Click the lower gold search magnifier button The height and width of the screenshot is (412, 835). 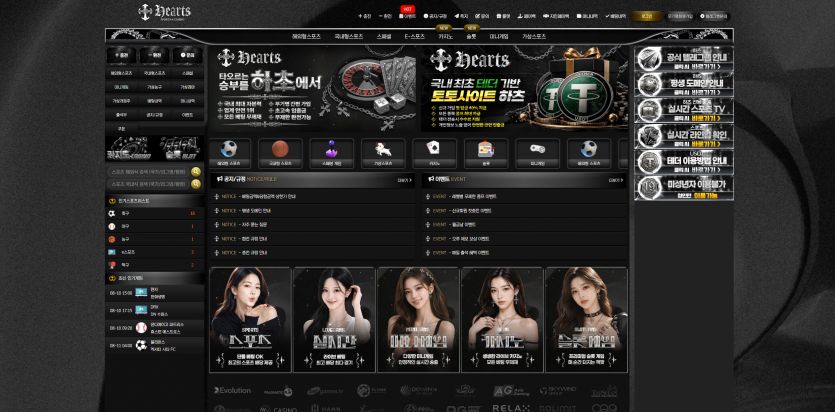click(196, 184)
